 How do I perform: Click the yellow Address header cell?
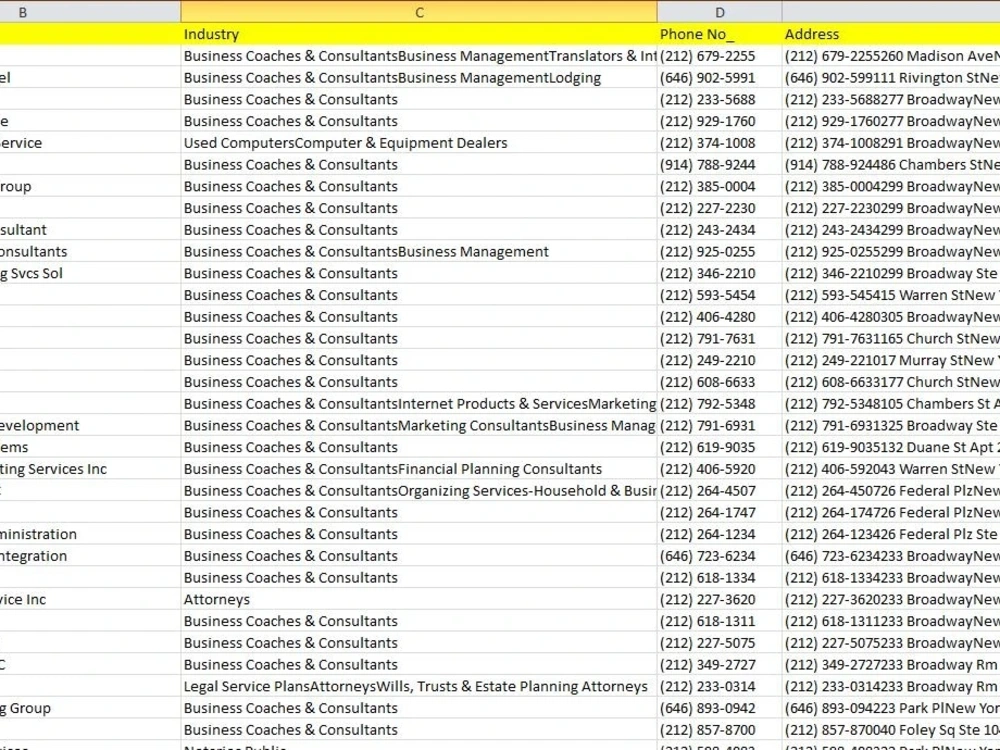click(812, 34)
